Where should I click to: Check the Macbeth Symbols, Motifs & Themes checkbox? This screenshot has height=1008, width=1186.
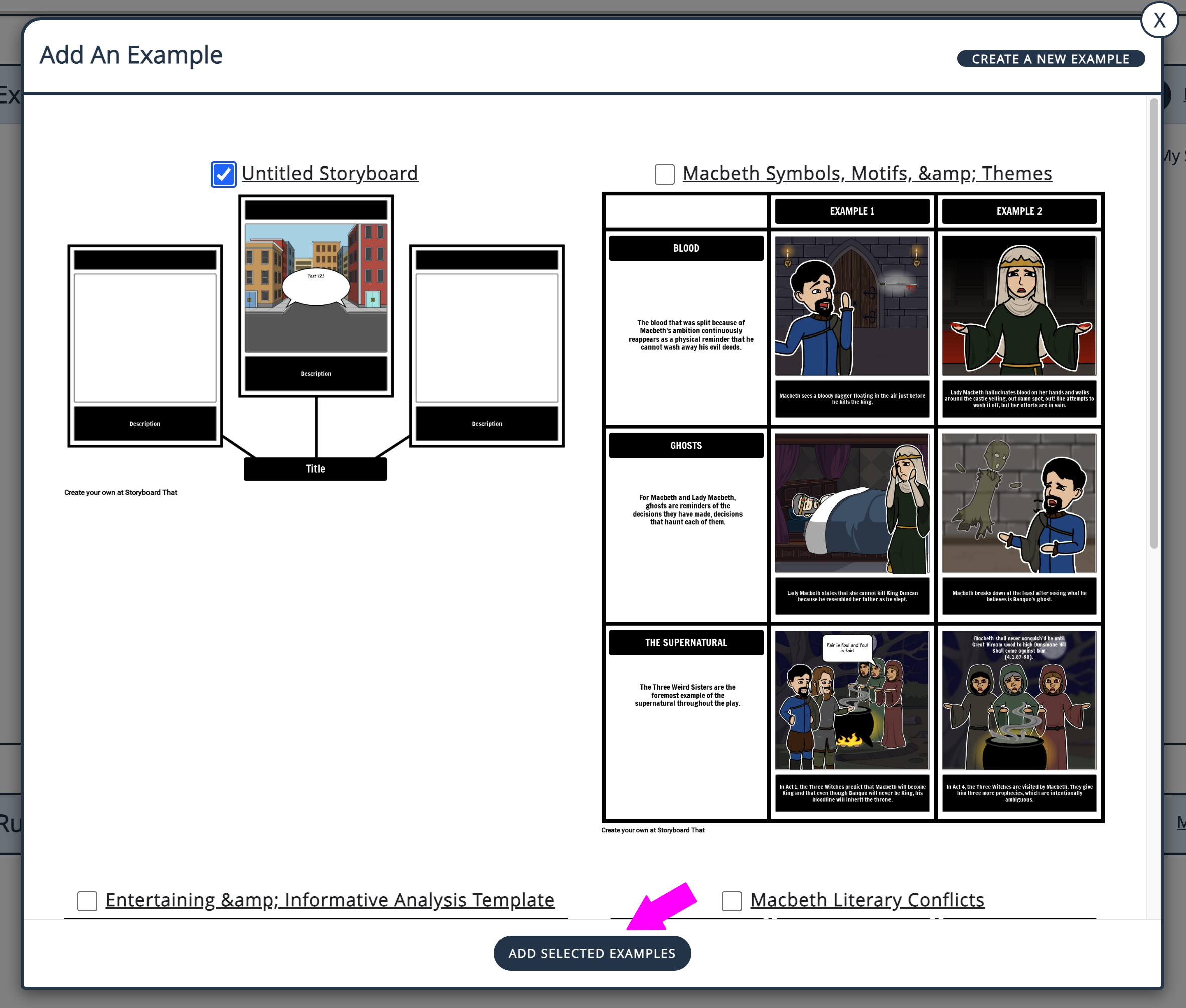tap(664, 174)
